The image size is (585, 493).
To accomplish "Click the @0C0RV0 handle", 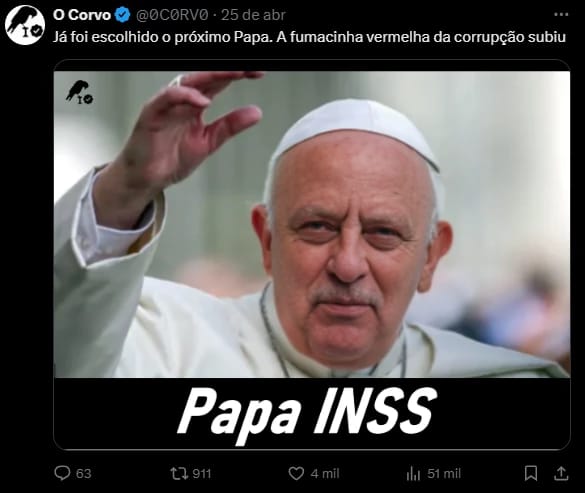I will coord(172,15).
